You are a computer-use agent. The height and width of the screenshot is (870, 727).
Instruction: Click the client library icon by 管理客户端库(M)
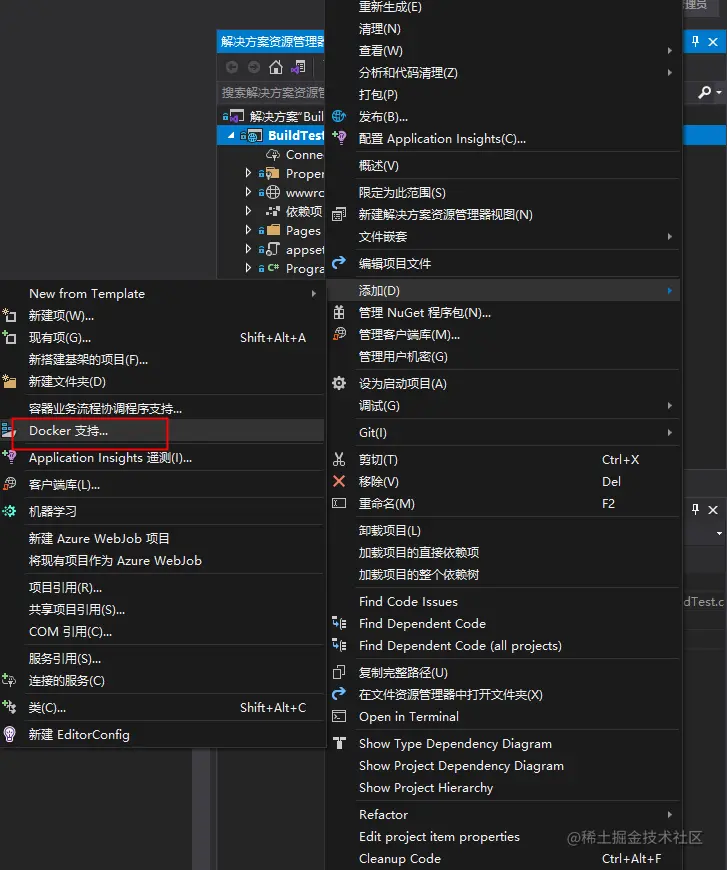339,334
